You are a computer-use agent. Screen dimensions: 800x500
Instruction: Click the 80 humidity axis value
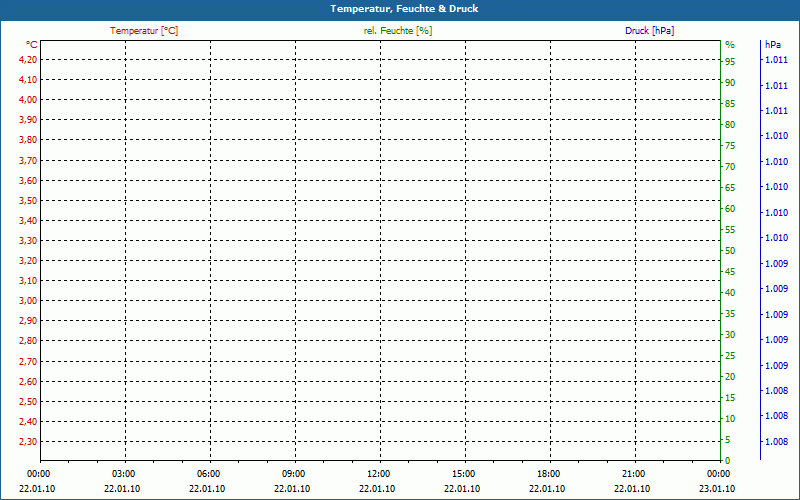pos(730,124)
